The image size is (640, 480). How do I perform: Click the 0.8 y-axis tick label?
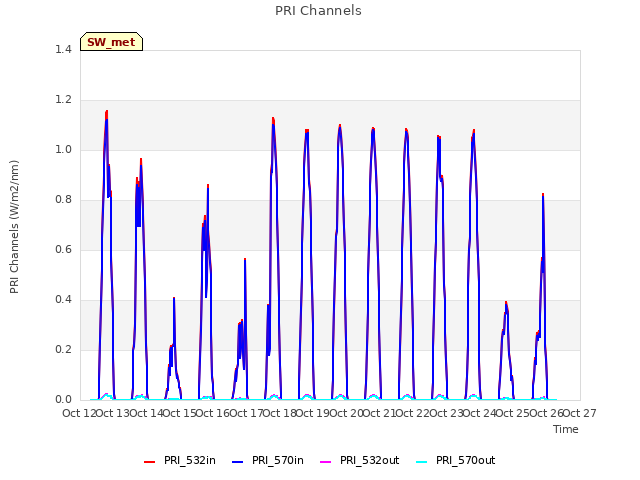(x=63, y=199)
